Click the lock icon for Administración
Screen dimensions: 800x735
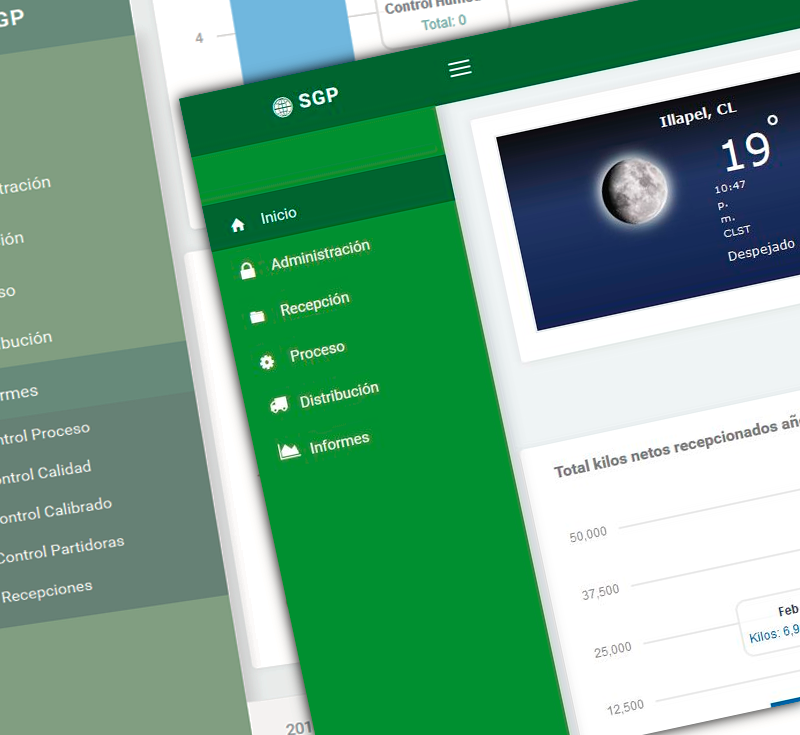point(247,270)
